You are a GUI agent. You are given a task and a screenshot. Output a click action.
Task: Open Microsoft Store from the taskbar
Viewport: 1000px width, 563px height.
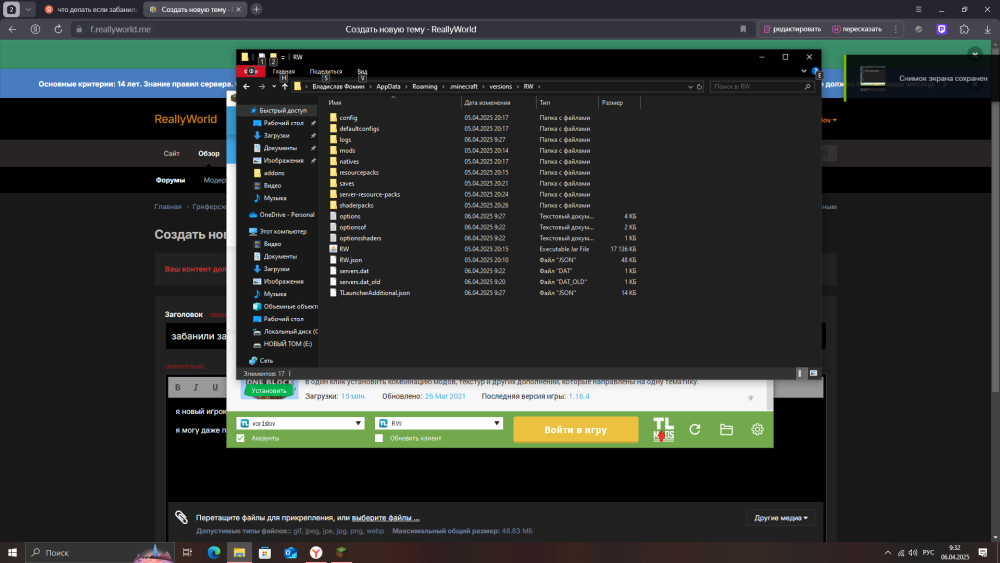click(265, 553)
